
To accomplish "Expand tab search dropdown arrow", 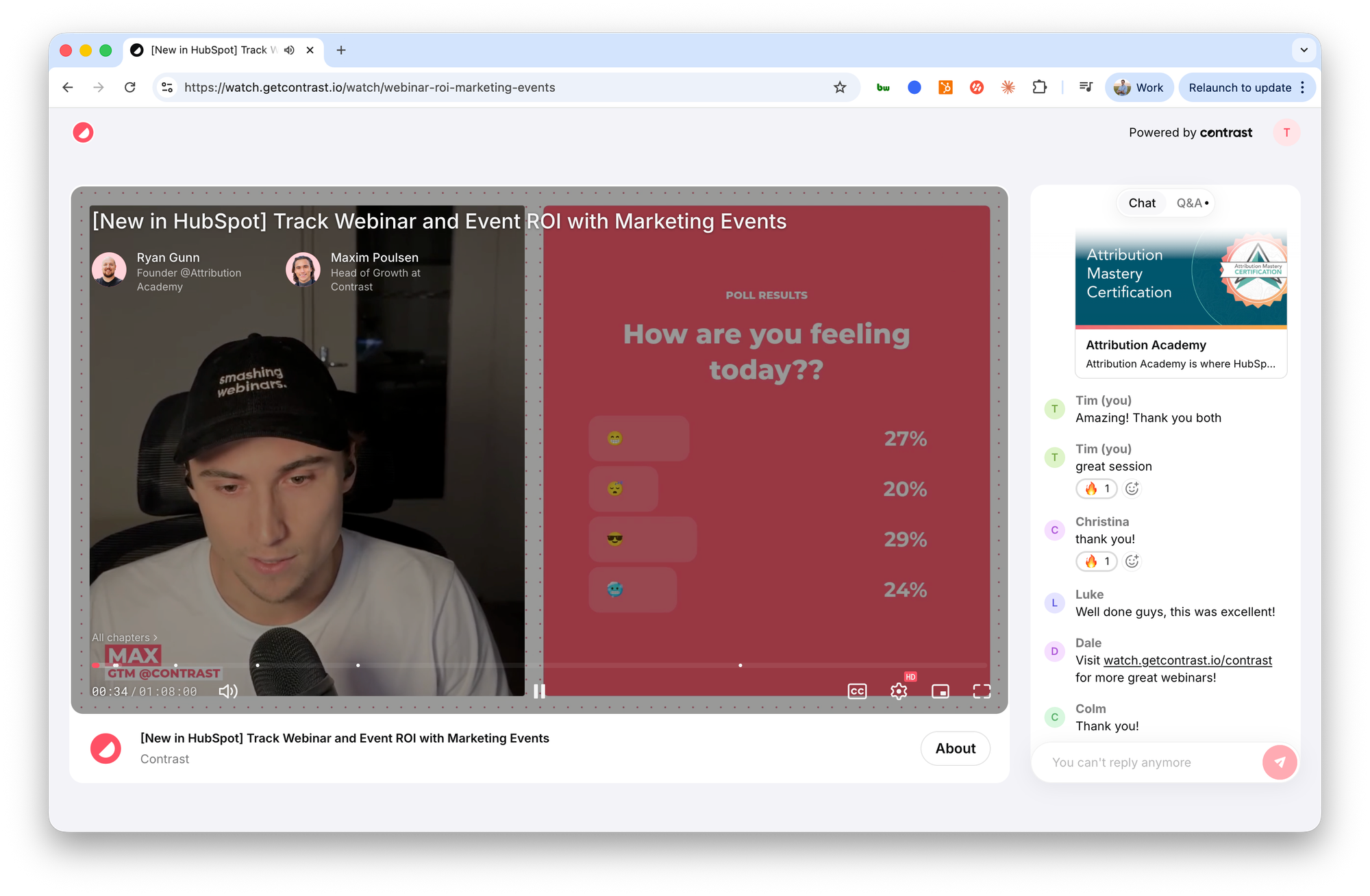I will coord(1304,50).
